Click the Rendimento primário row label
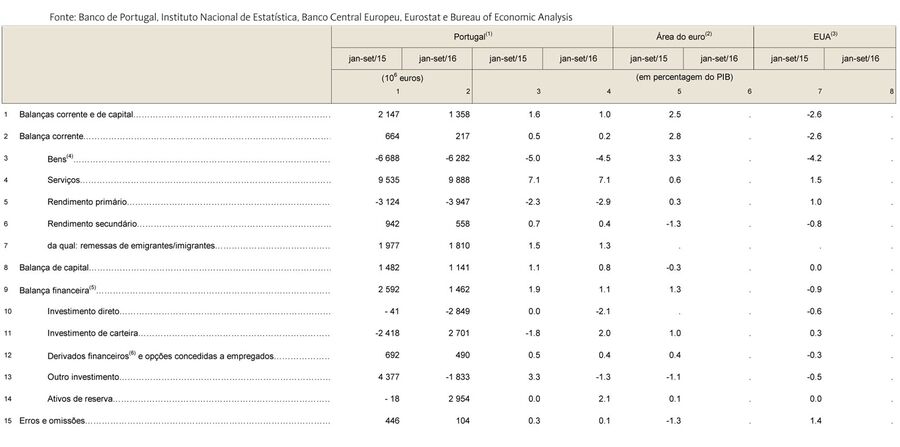The height and width of the screenshot is (447, 900). 84,202
